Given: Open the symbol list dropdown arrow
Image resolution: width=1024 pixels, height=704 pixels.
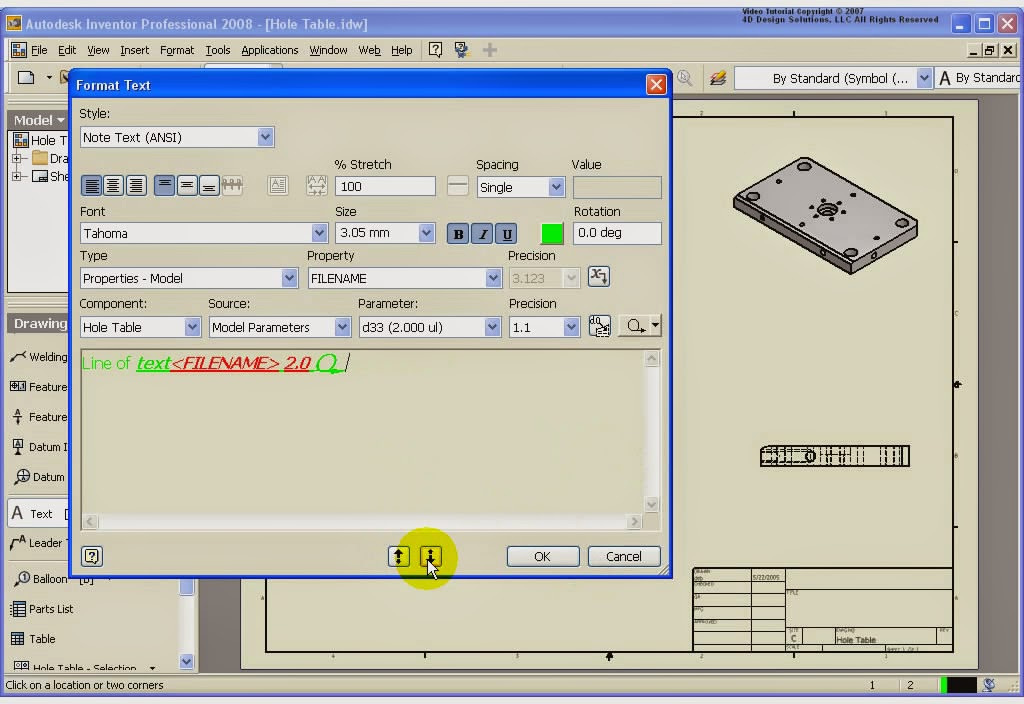Looking at the screenshot, I should [655, 325].
